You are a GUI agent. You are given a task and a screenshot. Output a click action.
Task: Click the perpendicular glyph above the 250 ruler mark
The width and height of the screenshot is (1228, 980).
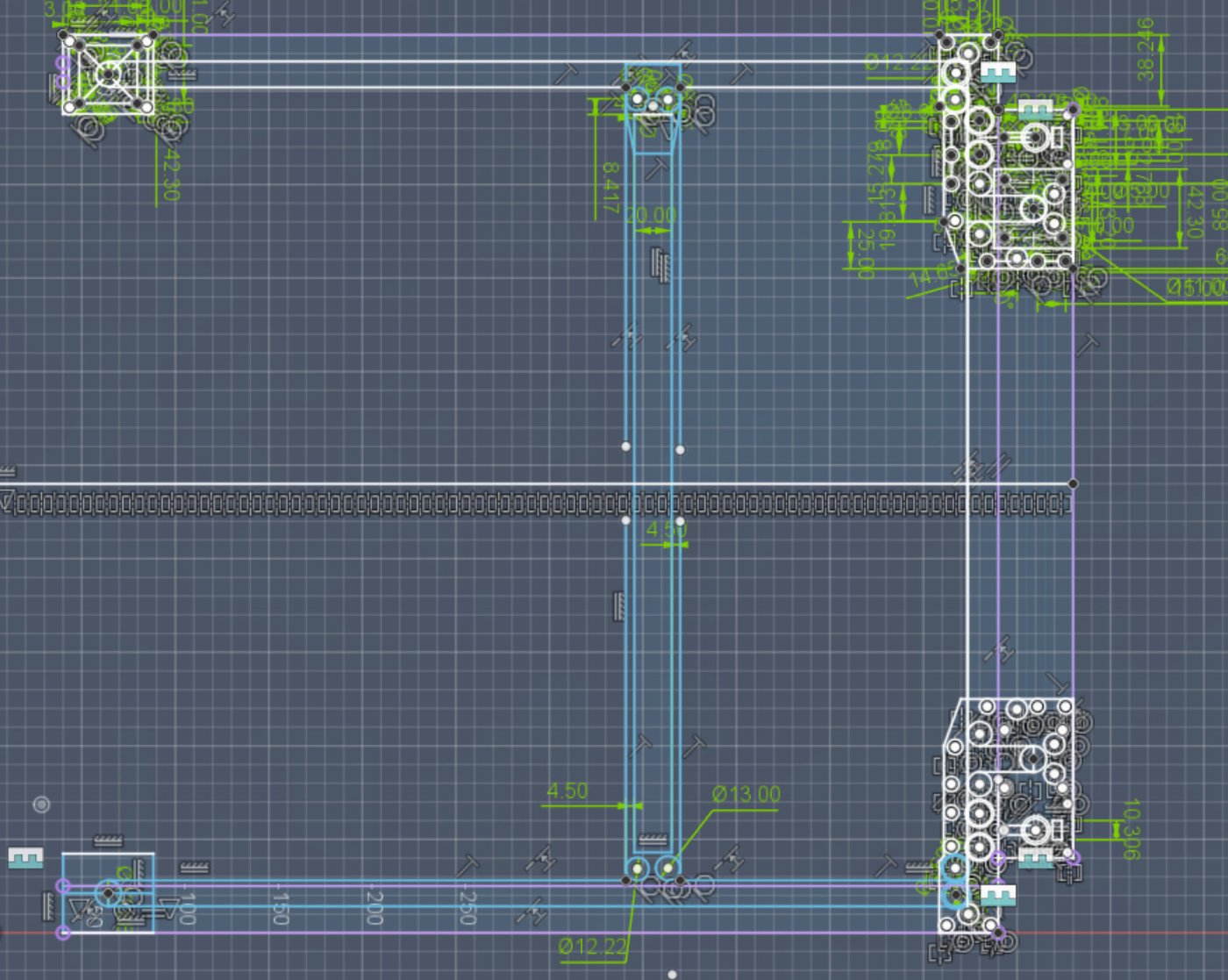click(468, 867)
